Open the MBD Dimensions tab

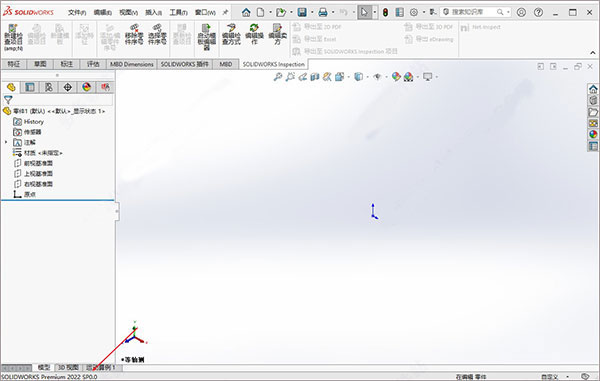132,64
